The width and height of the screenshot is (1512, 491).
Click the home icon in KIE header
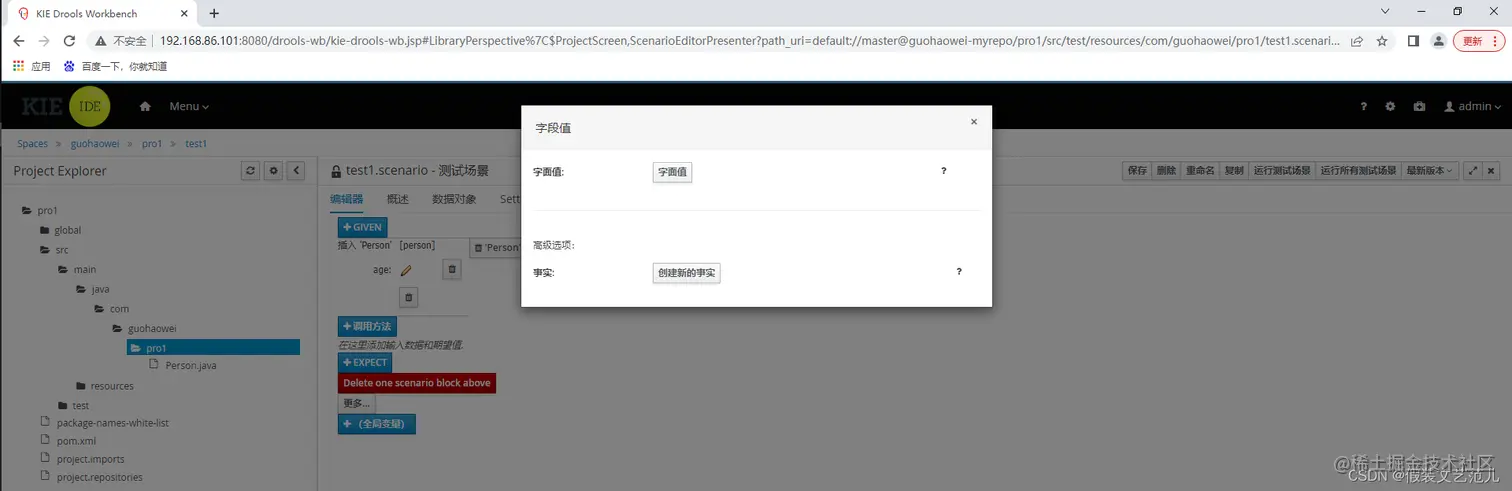pyautogui.click(x=146, y=106)
